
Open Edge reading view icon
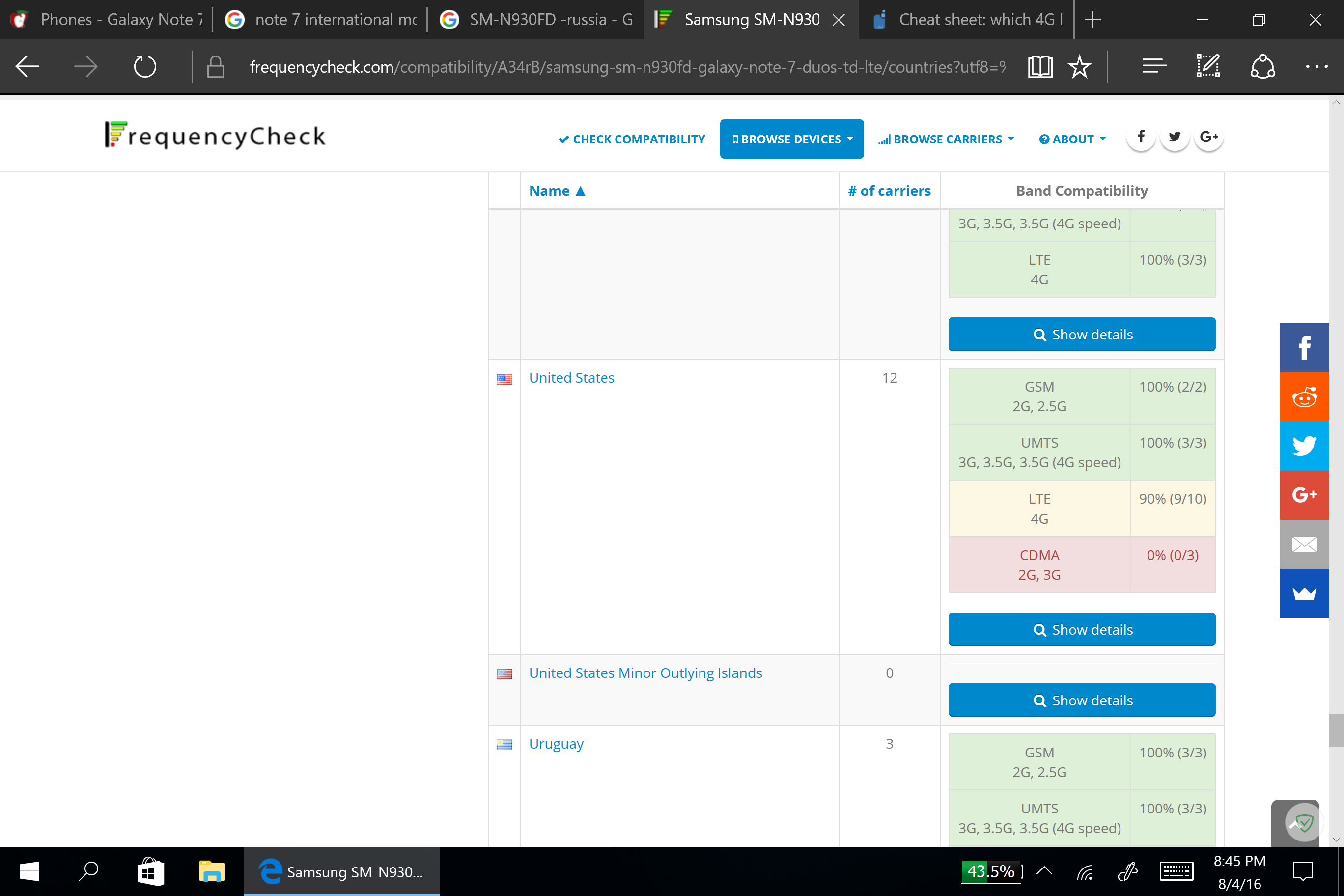click(x=1040, y=67)
